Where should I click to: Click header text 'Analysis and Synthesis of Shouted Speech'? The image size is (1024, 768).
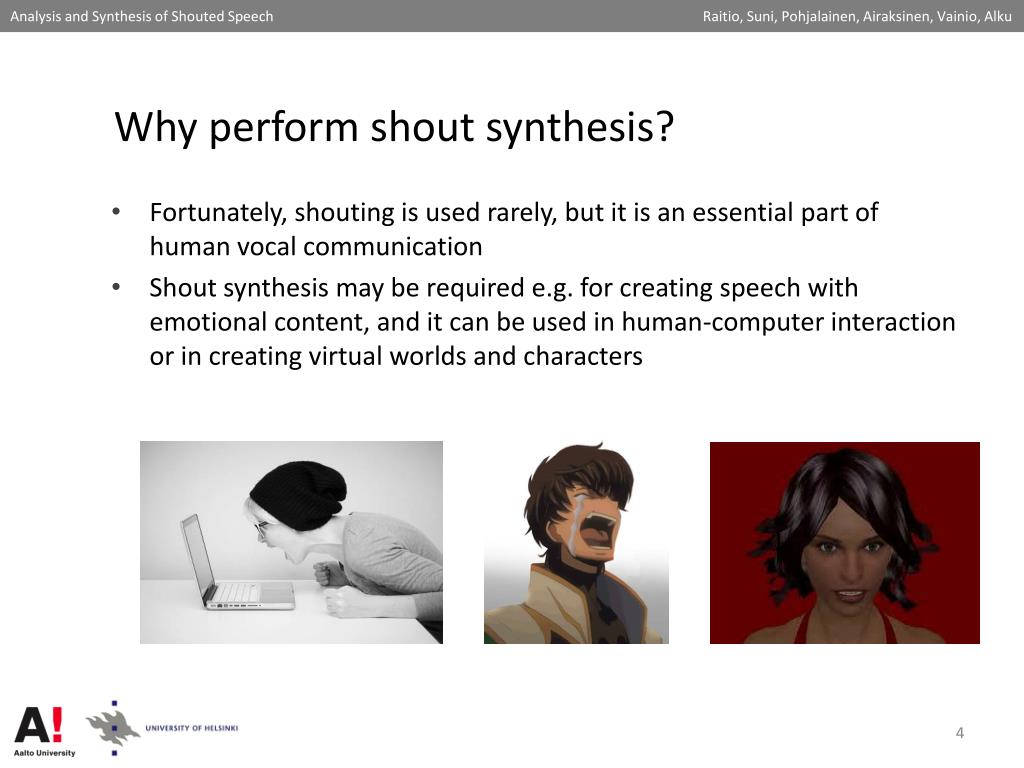pyautogui.click(x=142, y=16)
